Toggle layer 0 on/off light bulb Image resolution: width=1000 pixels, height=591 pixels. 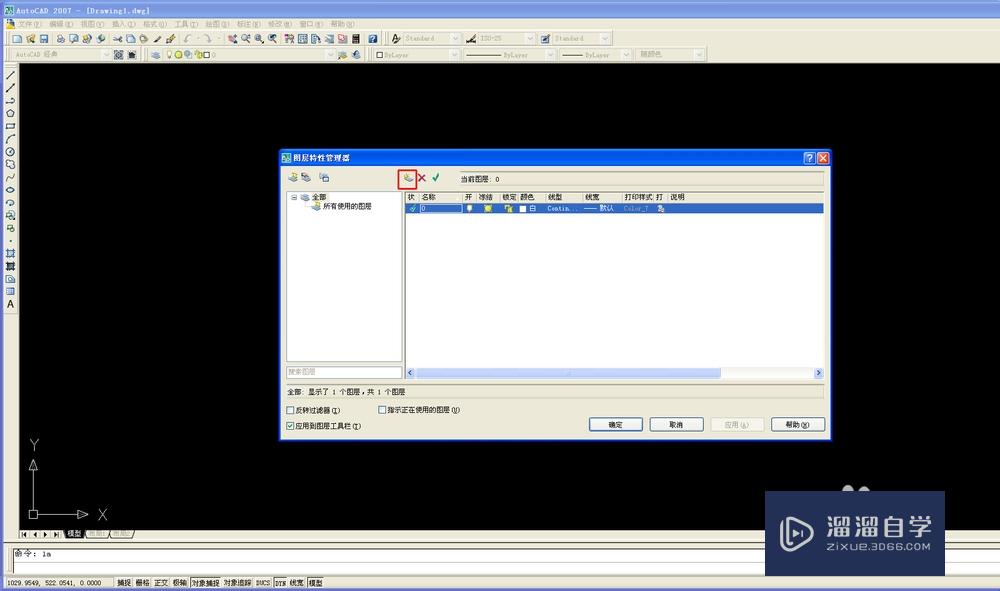tap(469, 208)
